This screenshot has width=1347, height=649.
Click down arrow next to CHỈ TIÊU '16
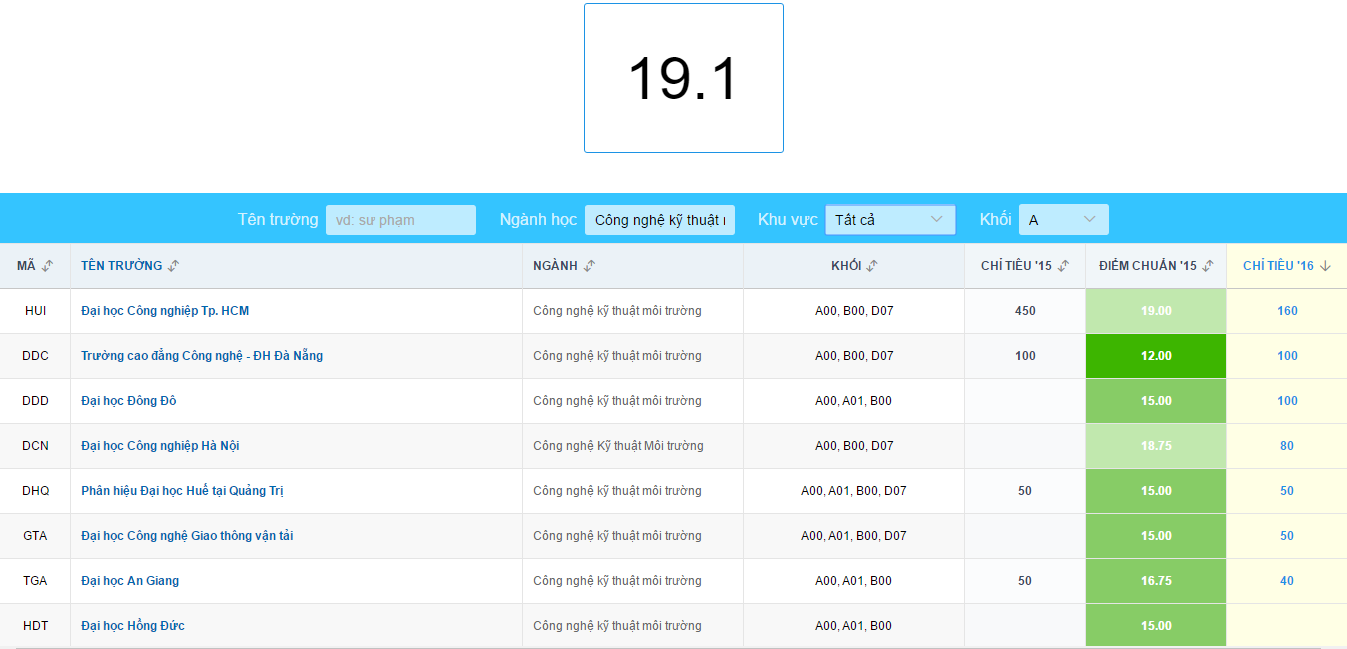[x=1326, y=266]
